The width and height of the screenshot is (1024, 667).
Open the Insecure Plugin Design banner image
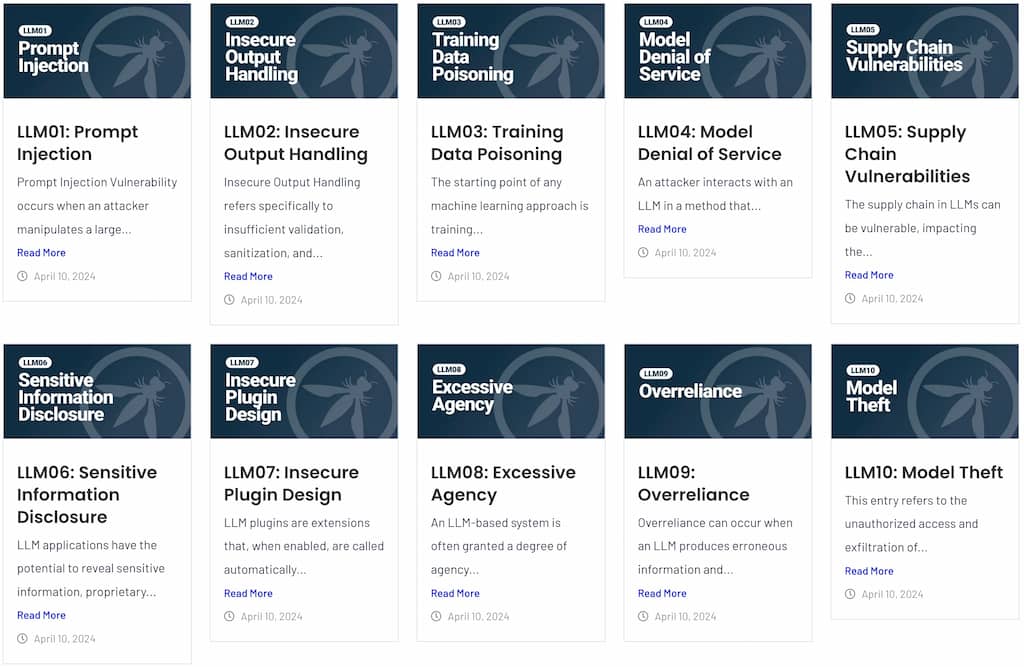pos(304,390)
